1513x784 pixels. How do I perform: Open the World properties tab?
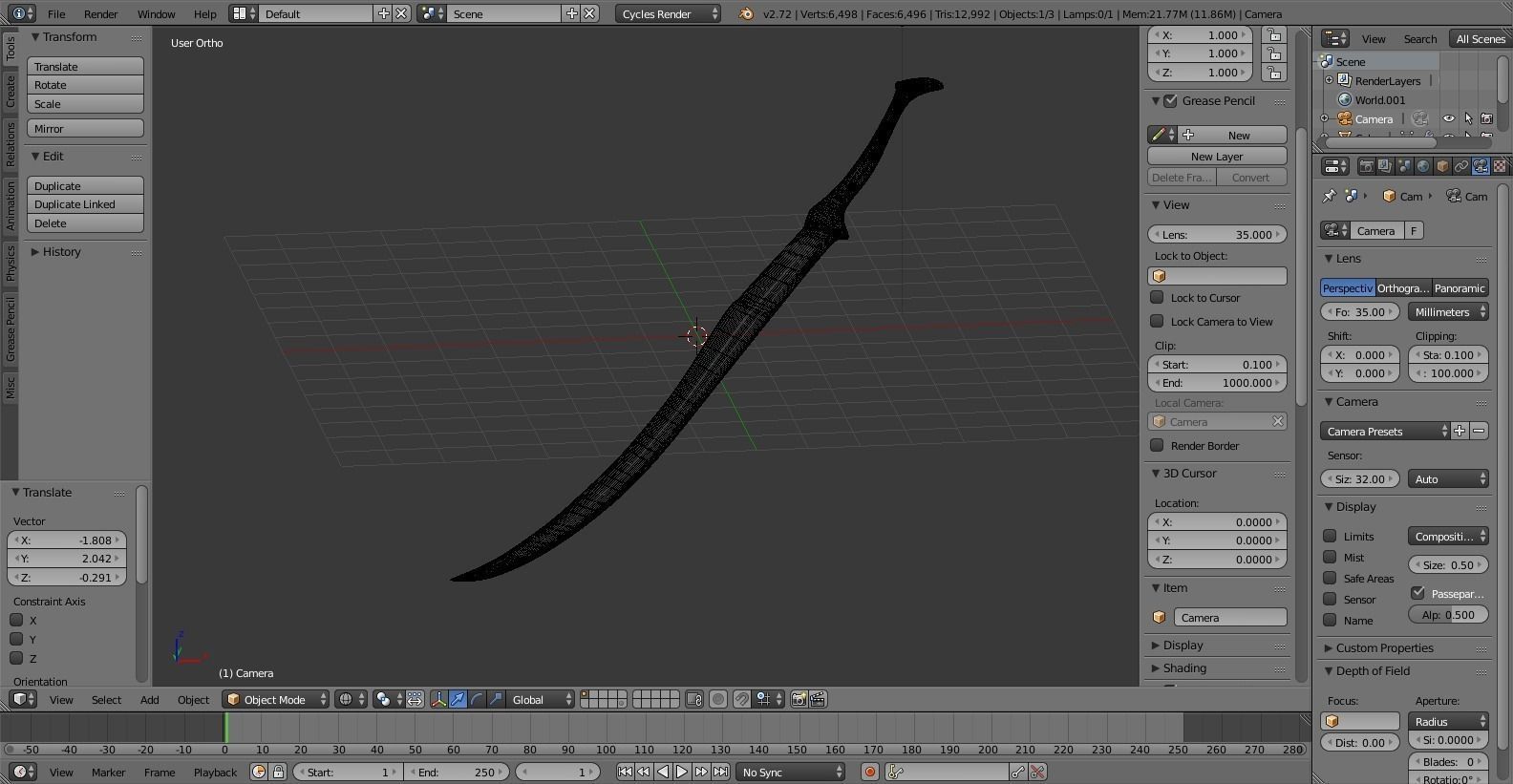tap(1423, 166)
